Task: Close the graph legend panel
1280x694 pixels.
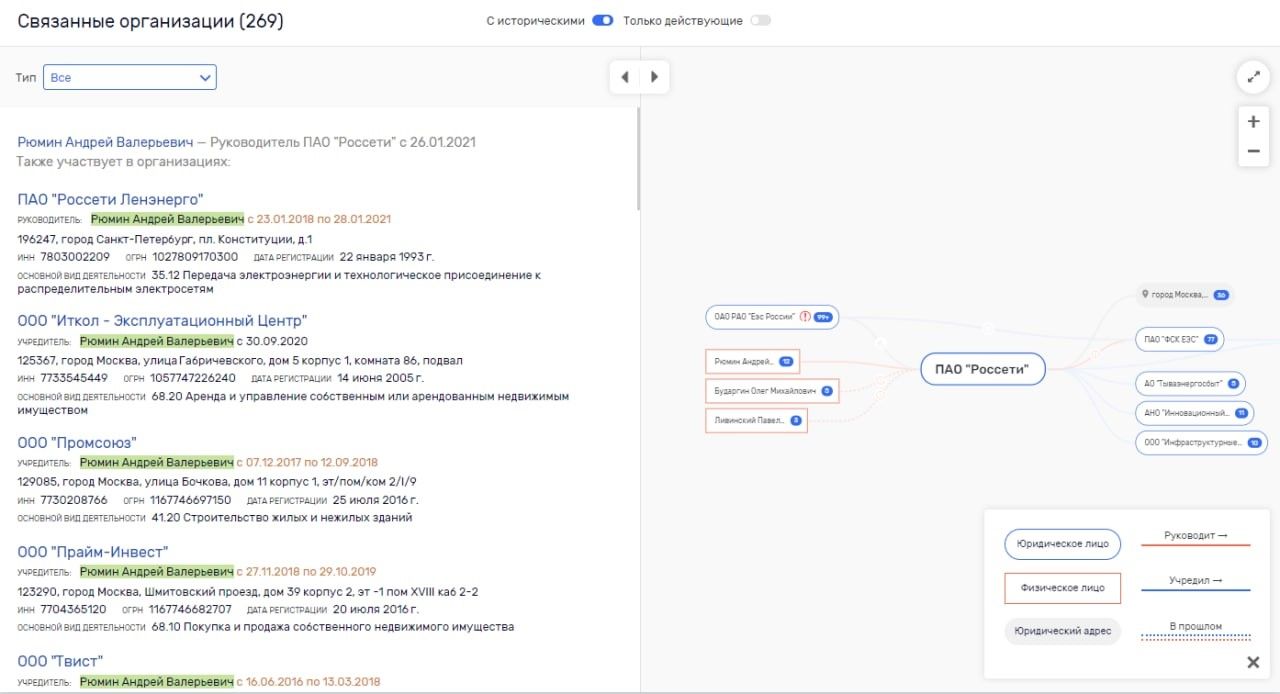Action: (1252, 662)
